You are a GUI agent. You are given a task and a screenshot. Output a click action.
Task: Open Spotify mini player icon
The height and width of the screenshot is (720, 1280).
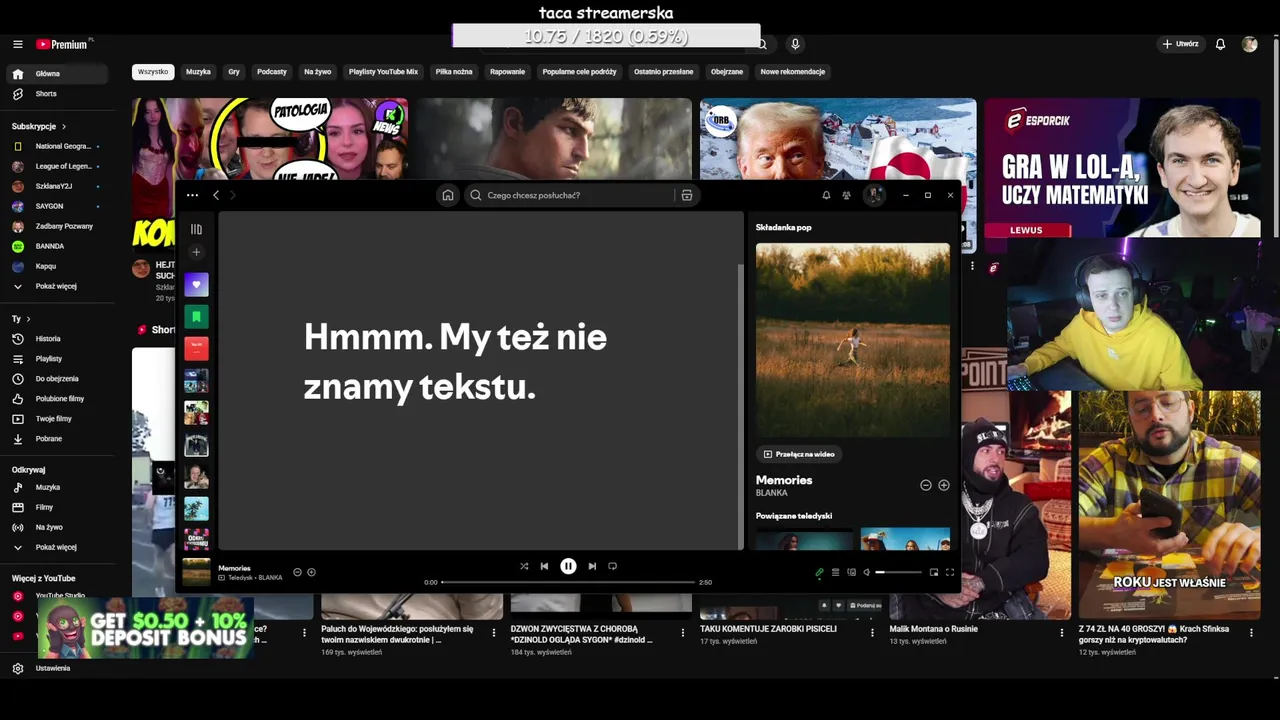[x=934, y=572]
